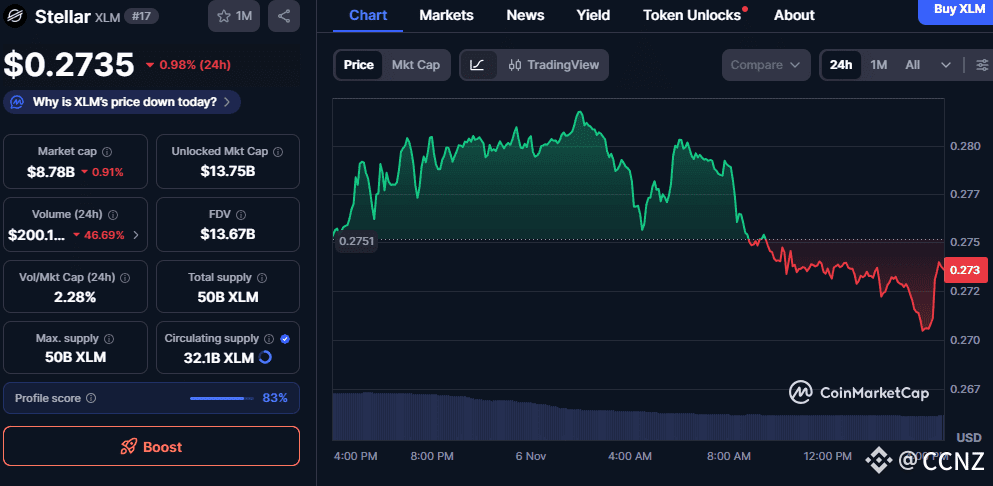The height and width of the screenshot is (486, 993).
Task: Click the Profile score info icon
Action: (x=91, y=398)
